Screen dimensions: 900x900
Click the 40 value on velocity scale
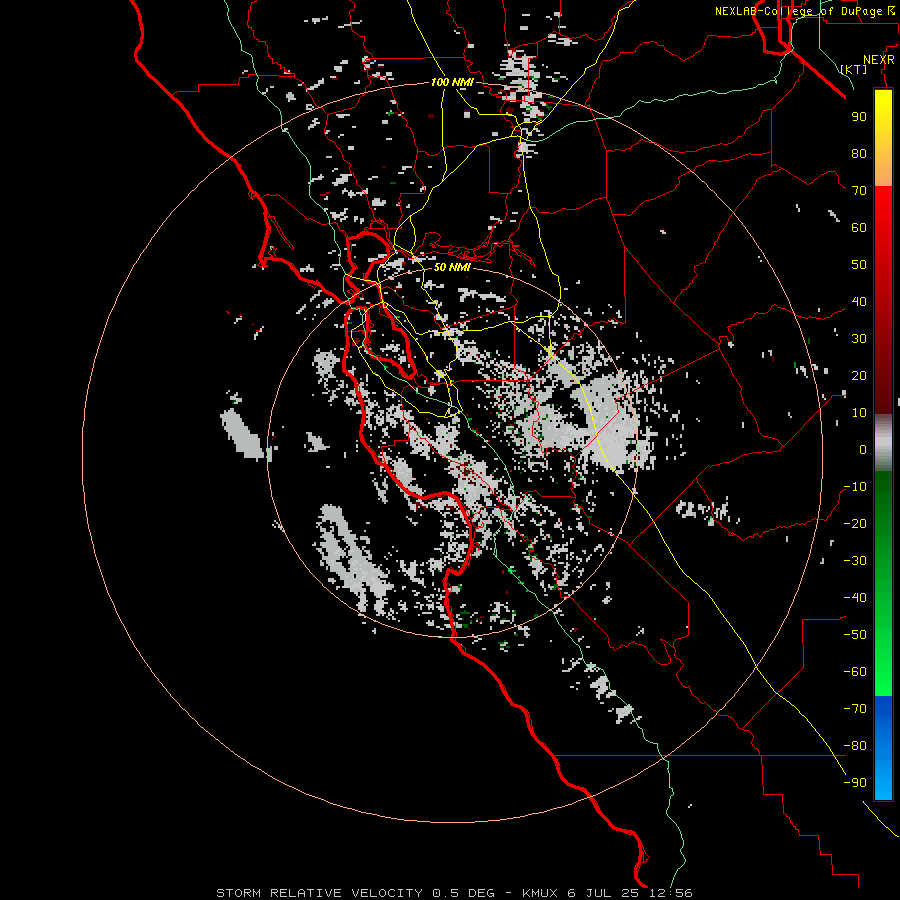tap(859, 302)
